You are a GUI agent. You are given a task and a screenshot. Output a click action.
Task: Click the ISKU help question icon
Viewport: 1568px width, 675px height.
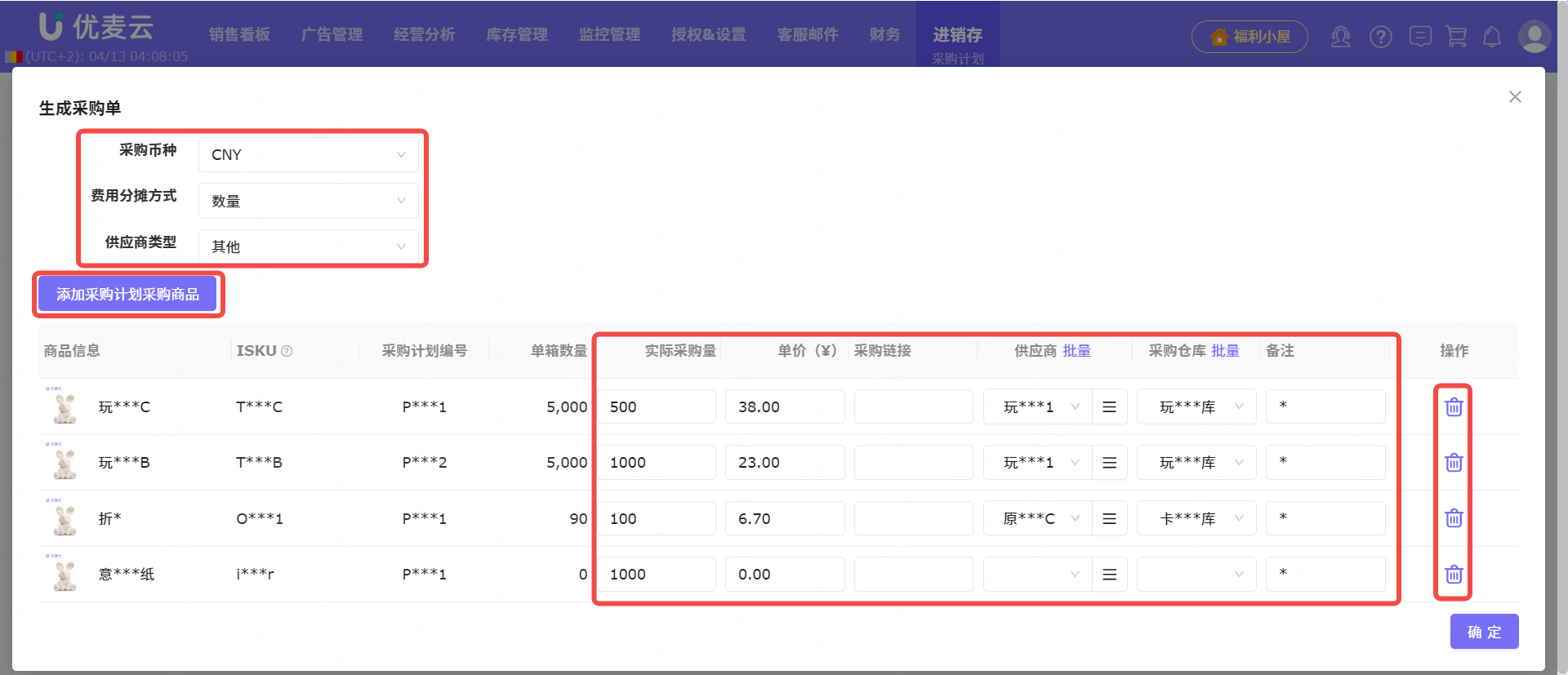tap(287, 351)
